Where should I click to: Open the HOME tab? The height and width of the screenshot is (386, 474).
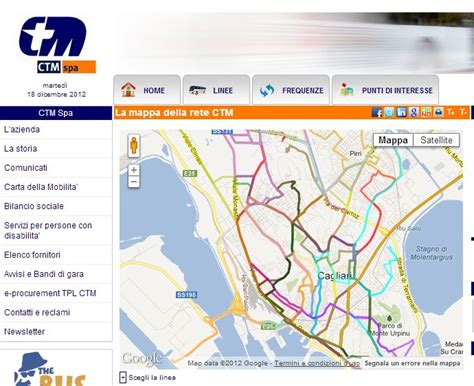tap(147, 90)
